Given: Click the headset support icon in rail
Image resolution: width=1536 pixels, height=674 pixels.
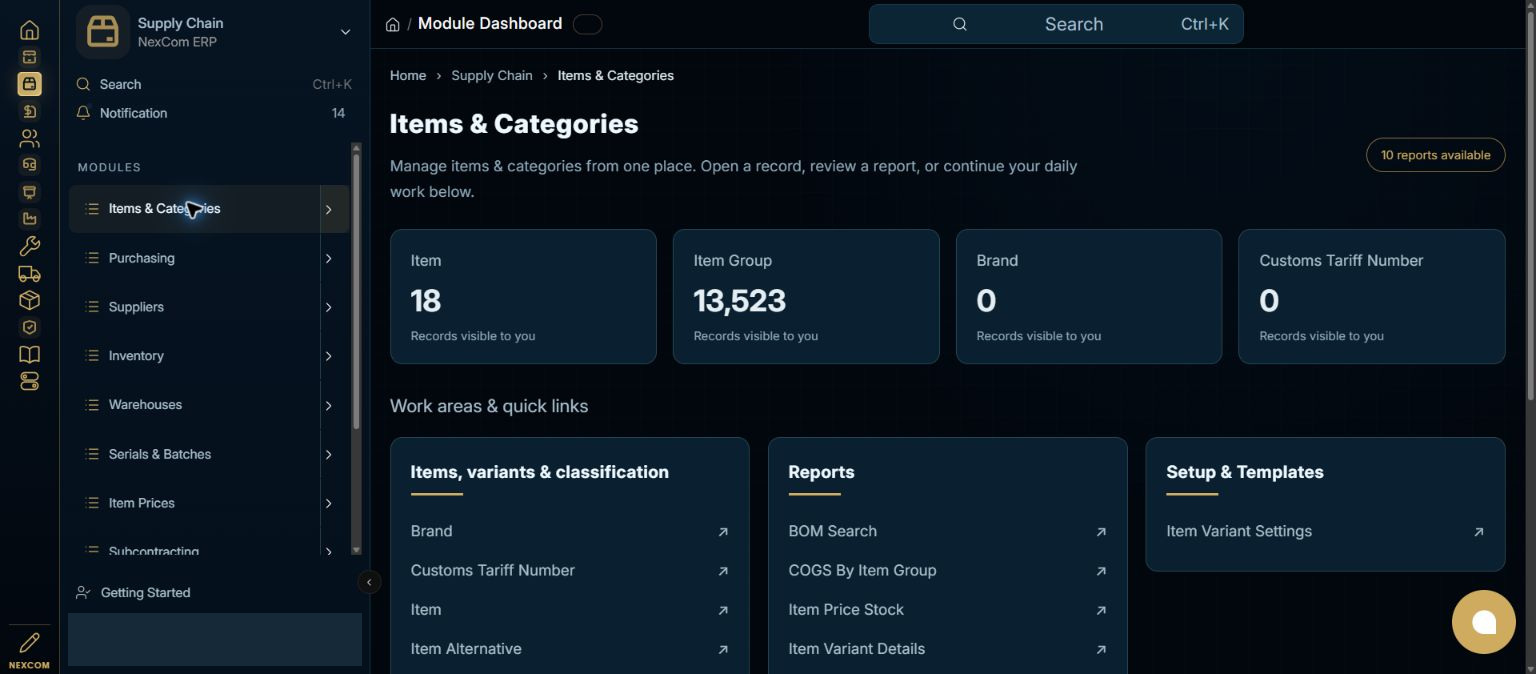Looking at the screenshot, I should [29, 165].
